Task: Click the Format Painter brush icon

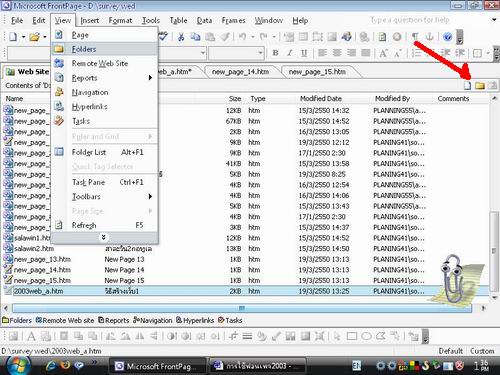Action: click(224, 37)
